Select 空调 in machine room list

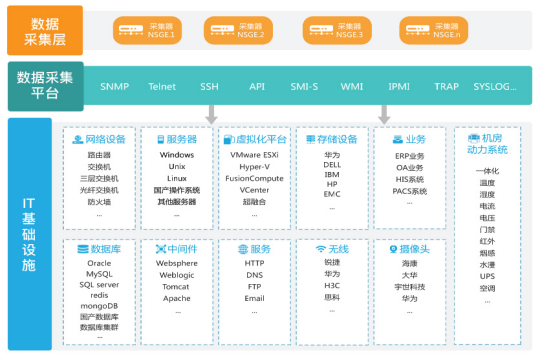click(487, 288)
